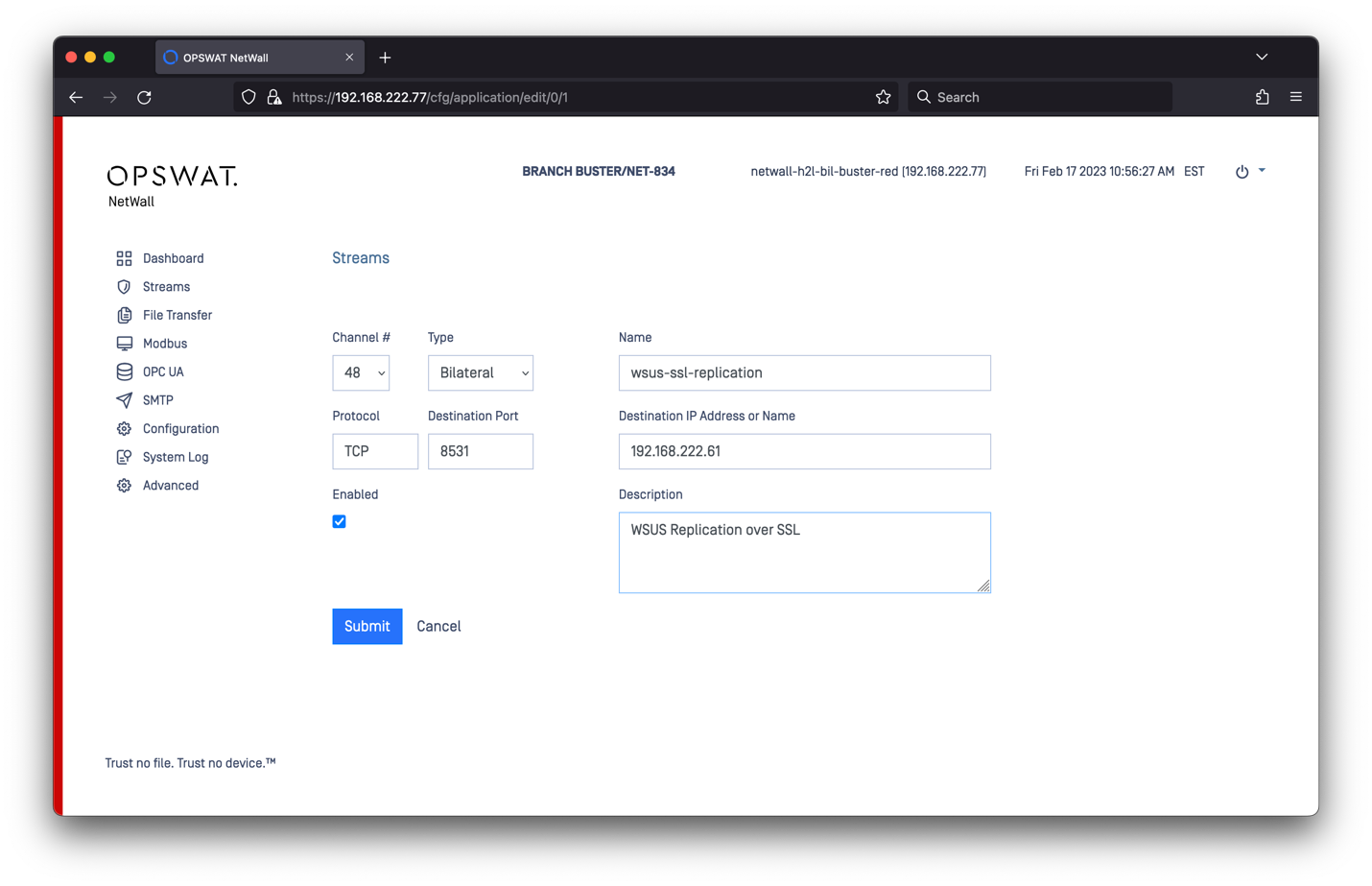The image size is (1372, 886).
Task: Expand the list all tabs chevron
Action: 1262,58
